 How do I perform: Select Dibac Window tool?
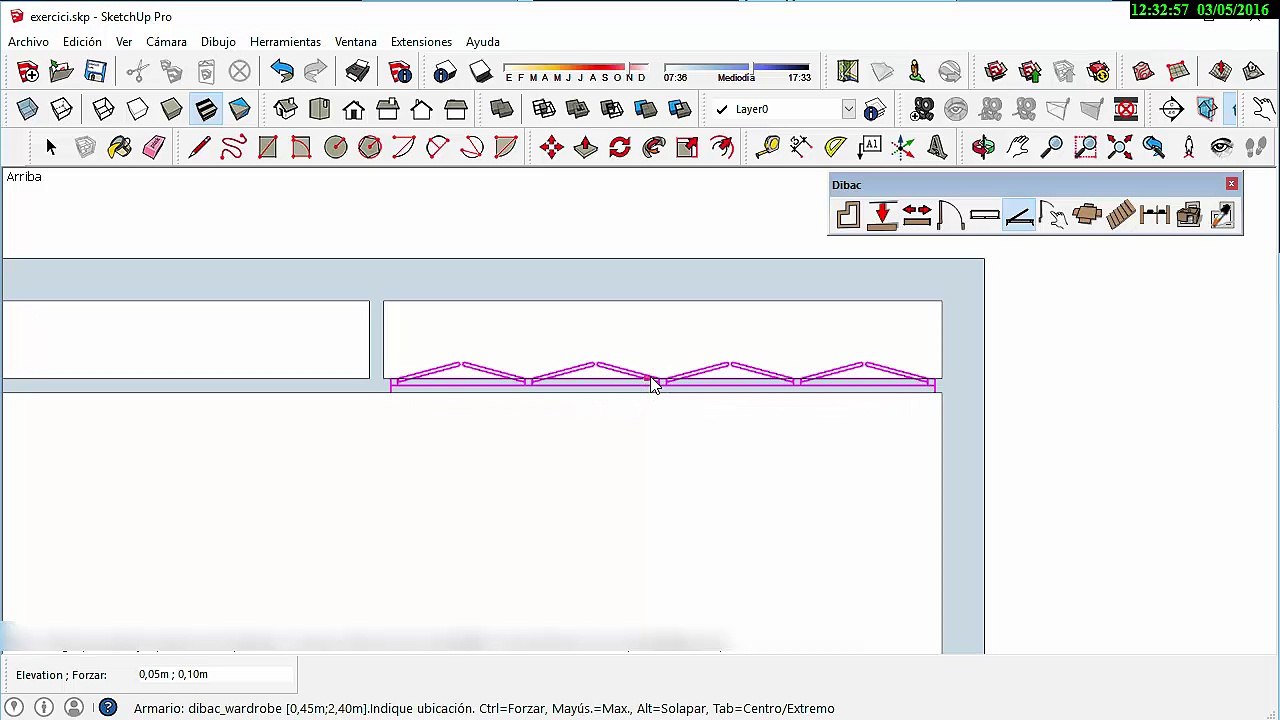click(x=984, y=215)
